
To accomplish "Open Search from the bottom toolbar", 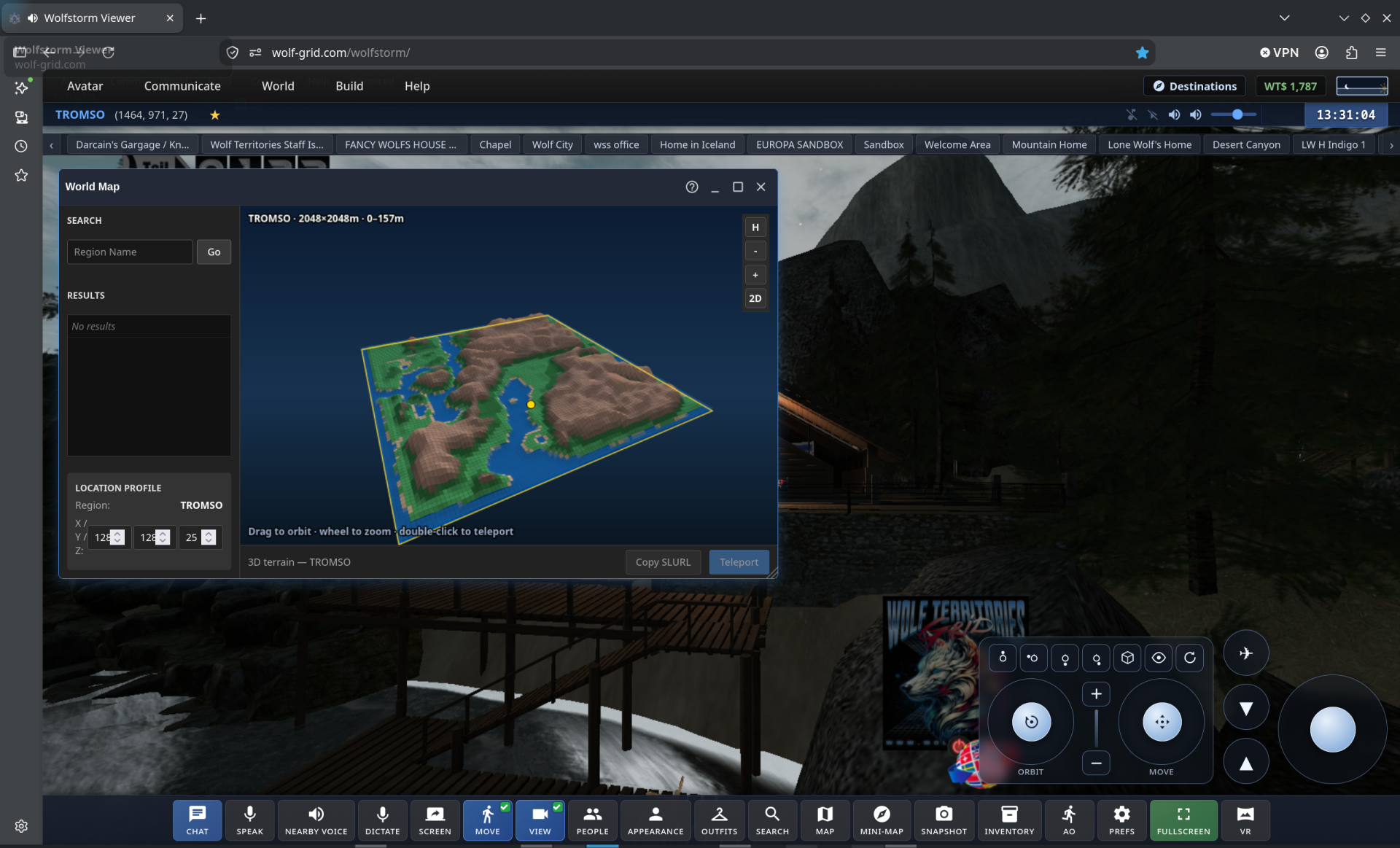I will coord(772,820).
